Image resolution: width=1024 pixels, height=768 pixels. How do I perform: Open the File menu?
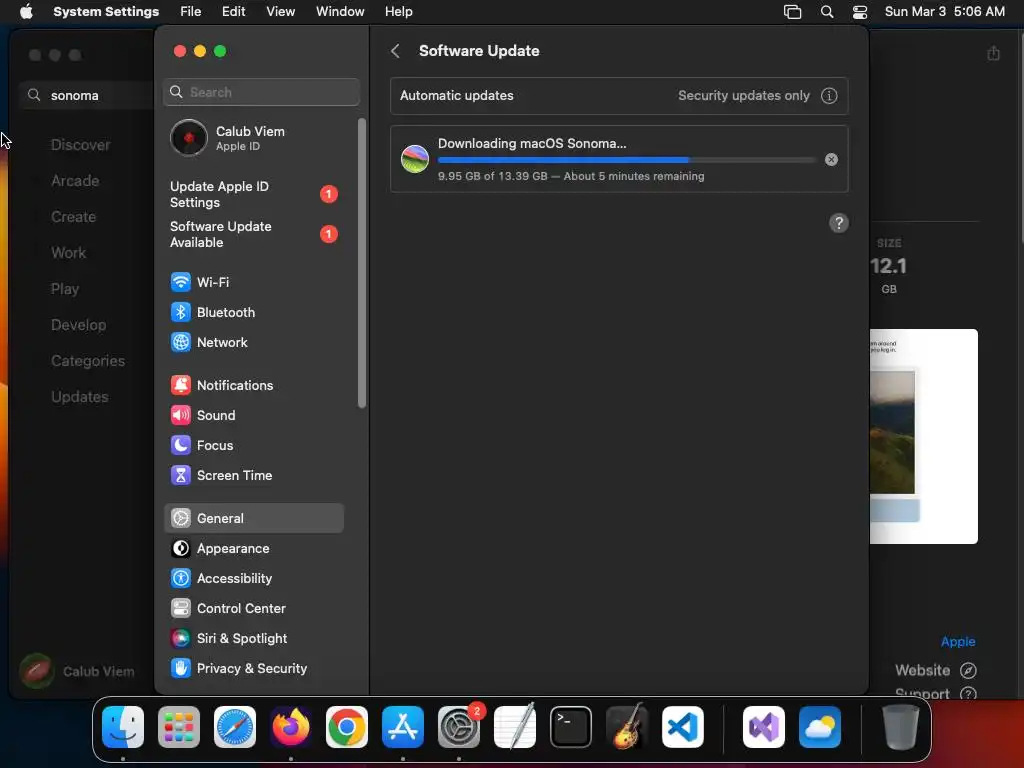point(191,12)
